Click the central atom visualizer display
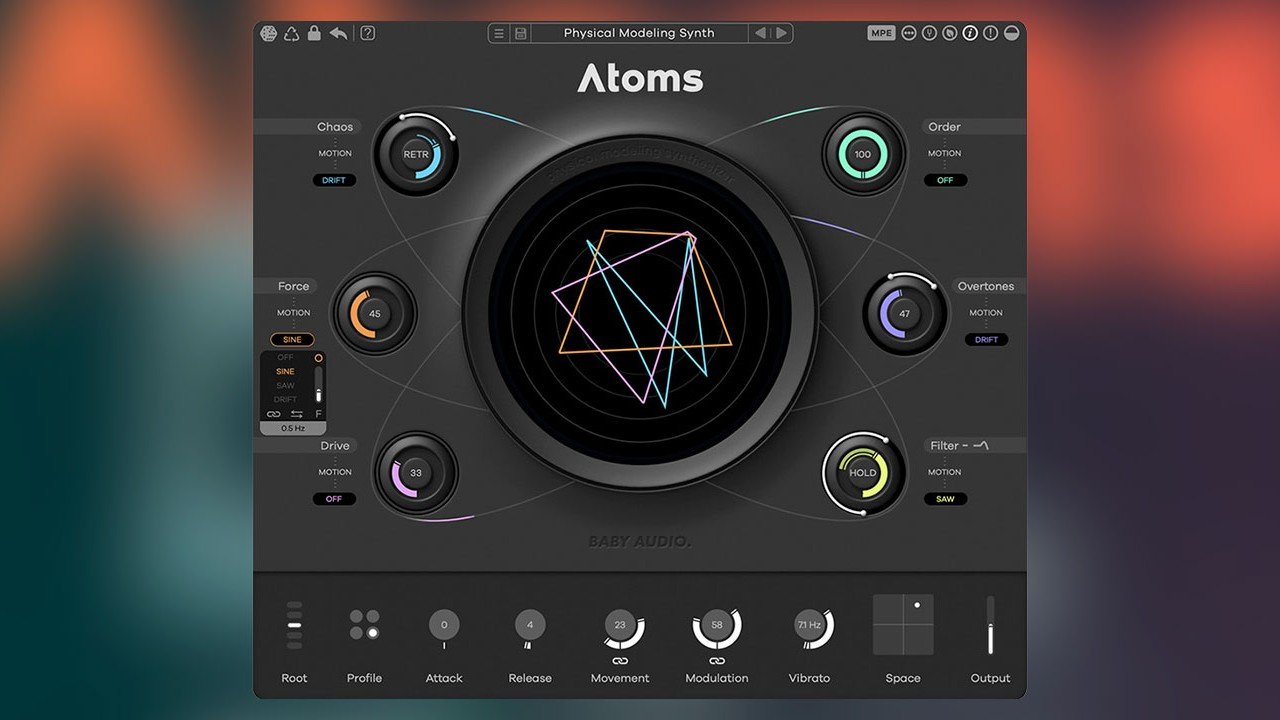The height and width of the screenshot is (720, 1280). tap(640, 313)
